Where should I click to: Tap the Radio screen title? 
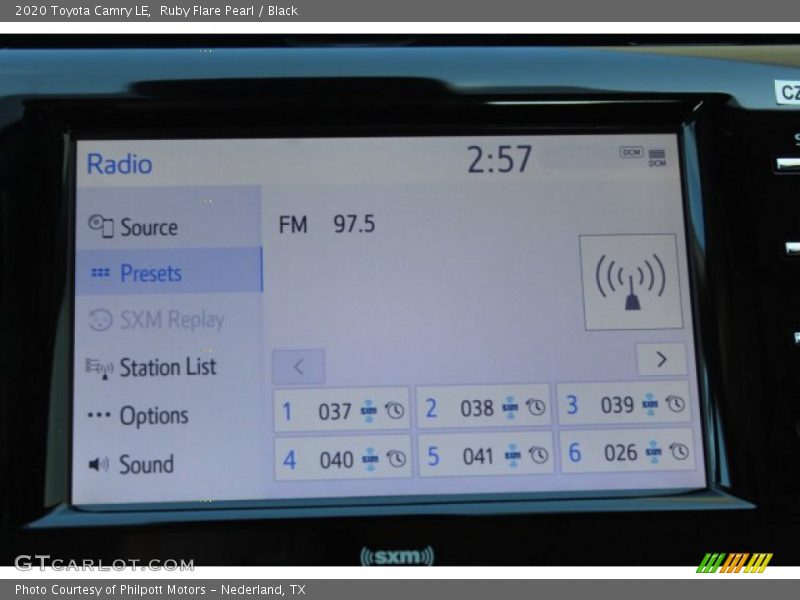pyautogui.click(x=119, y=164)
